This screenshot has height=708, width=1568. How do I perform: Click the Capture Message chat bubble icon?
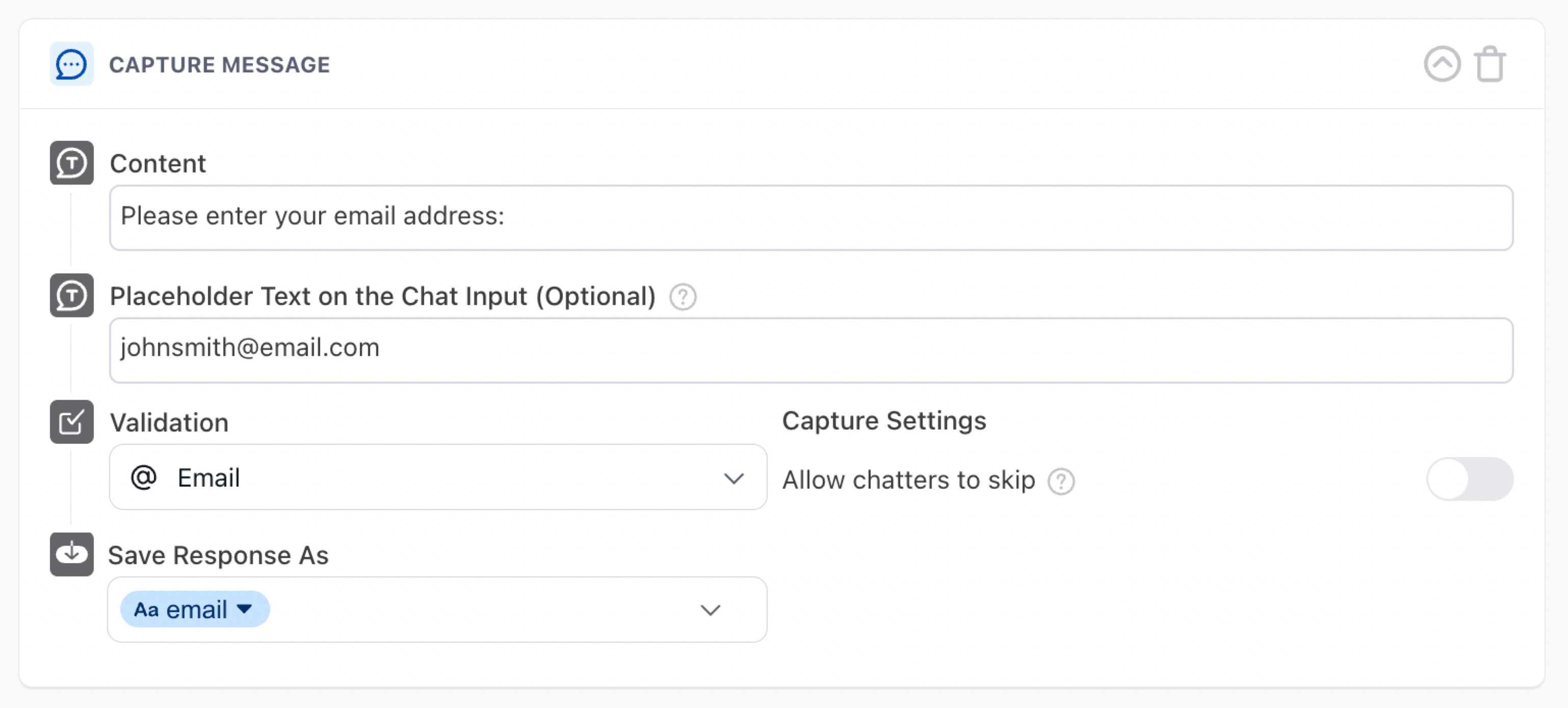pyautogui.click(x=71, y=64)
